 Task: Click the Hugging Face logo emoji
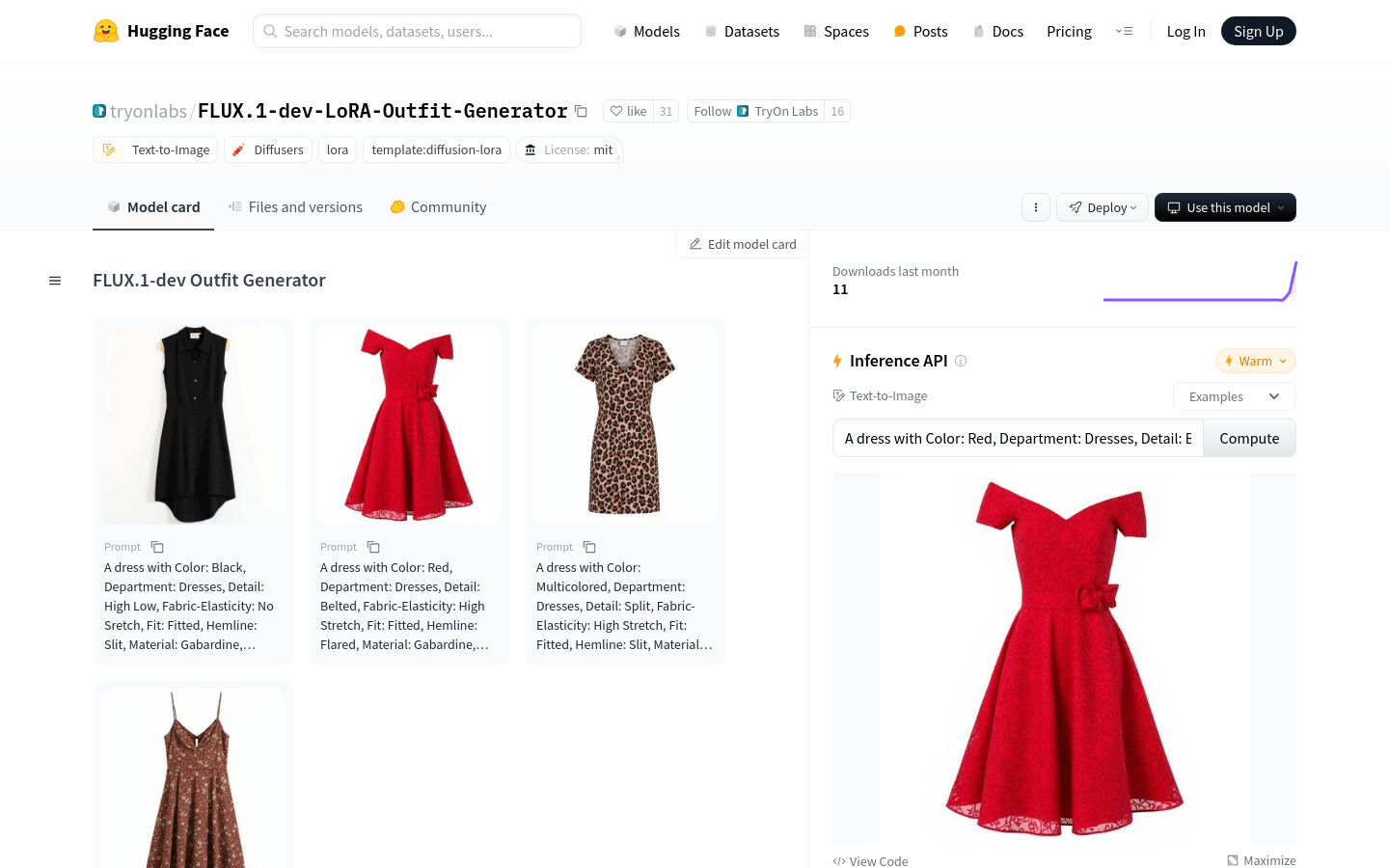point(106,31)
